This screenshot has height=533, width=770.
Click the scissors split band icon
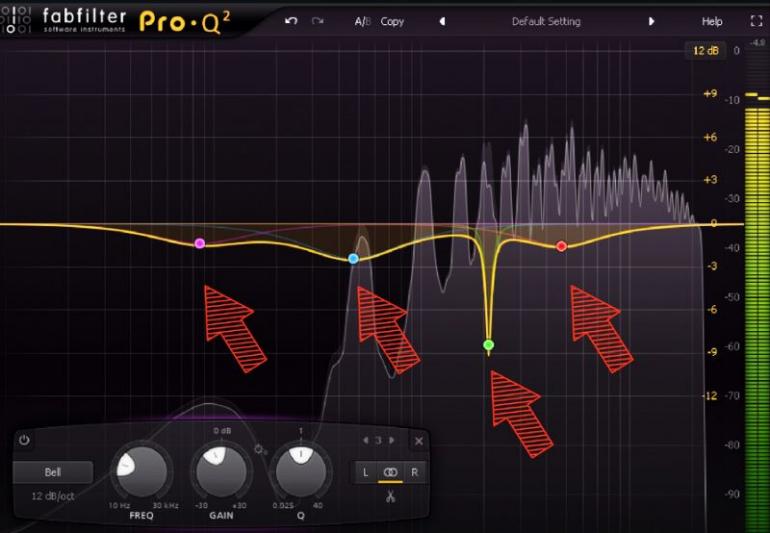390,497
